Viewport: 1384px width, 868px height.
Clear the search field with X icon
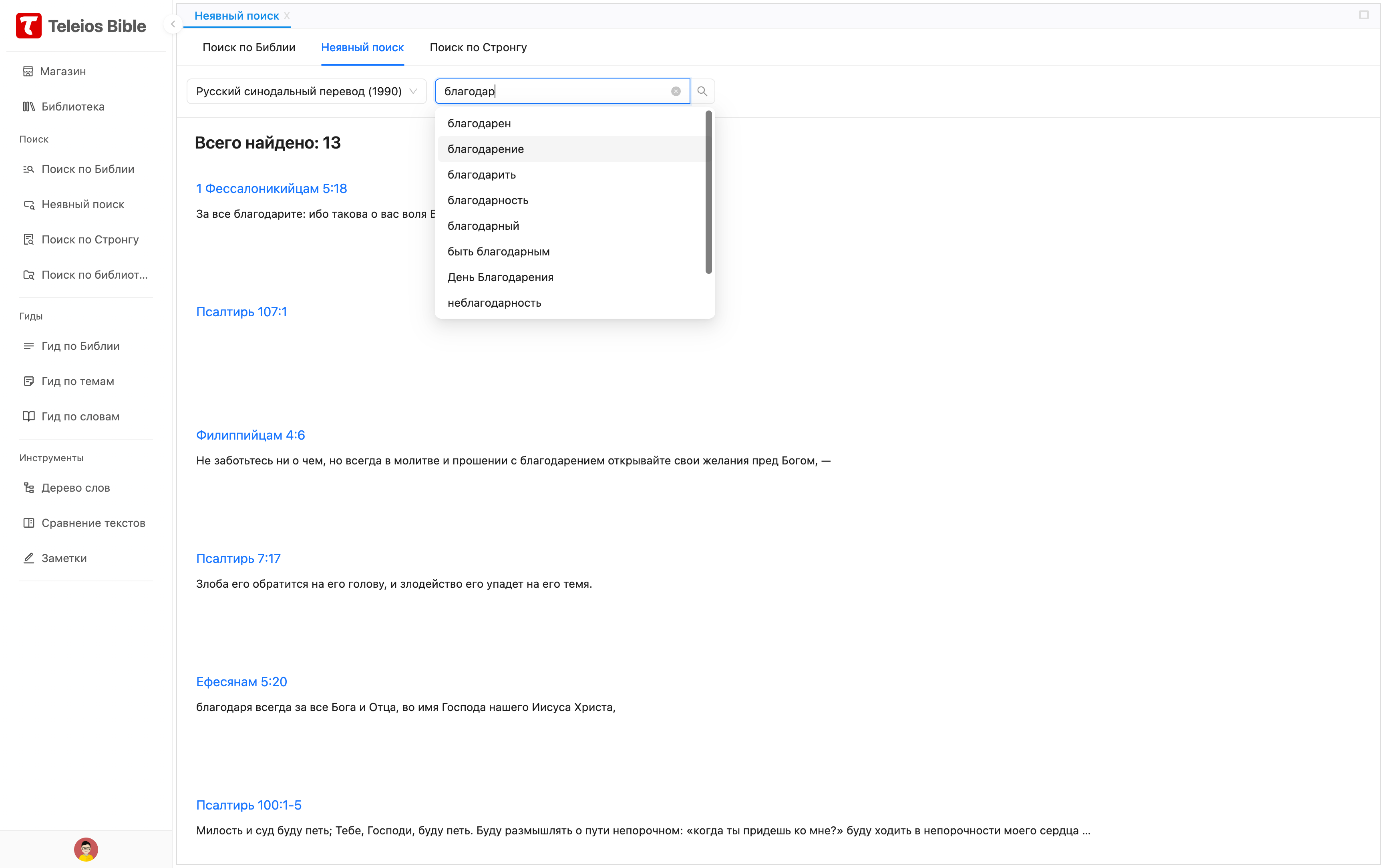pos(676,91)
